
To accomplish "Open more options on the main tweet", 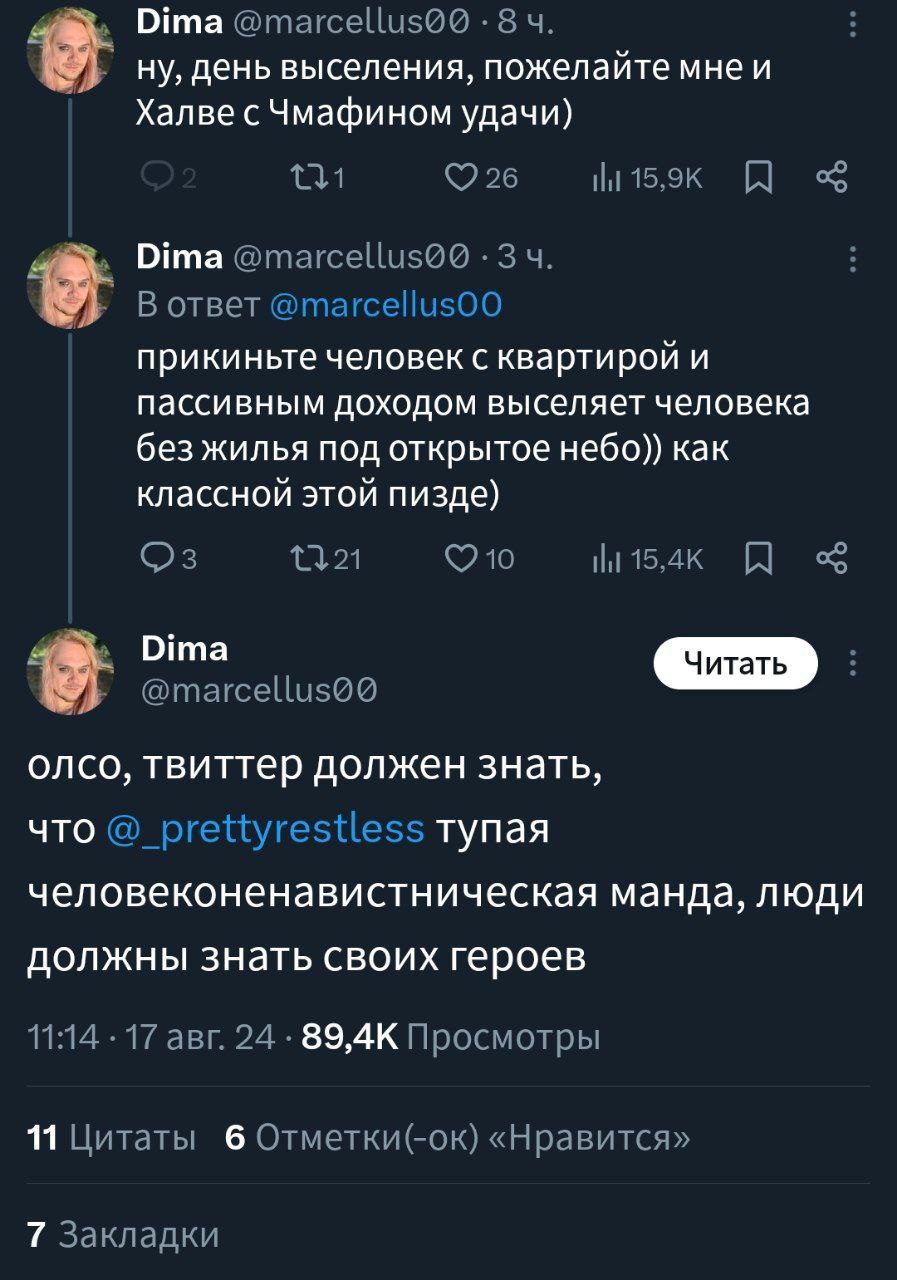I will tap(851, 664).
